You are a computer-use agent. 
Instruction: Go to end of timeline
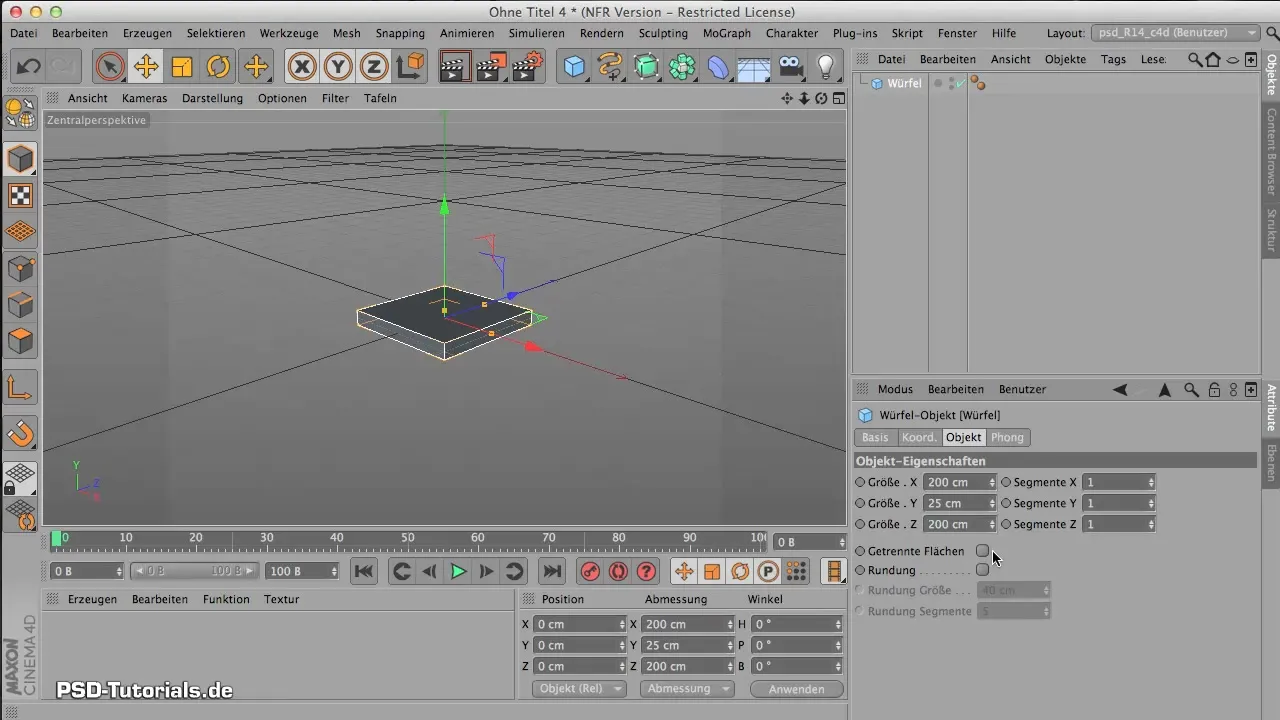[x=551, y=571]
